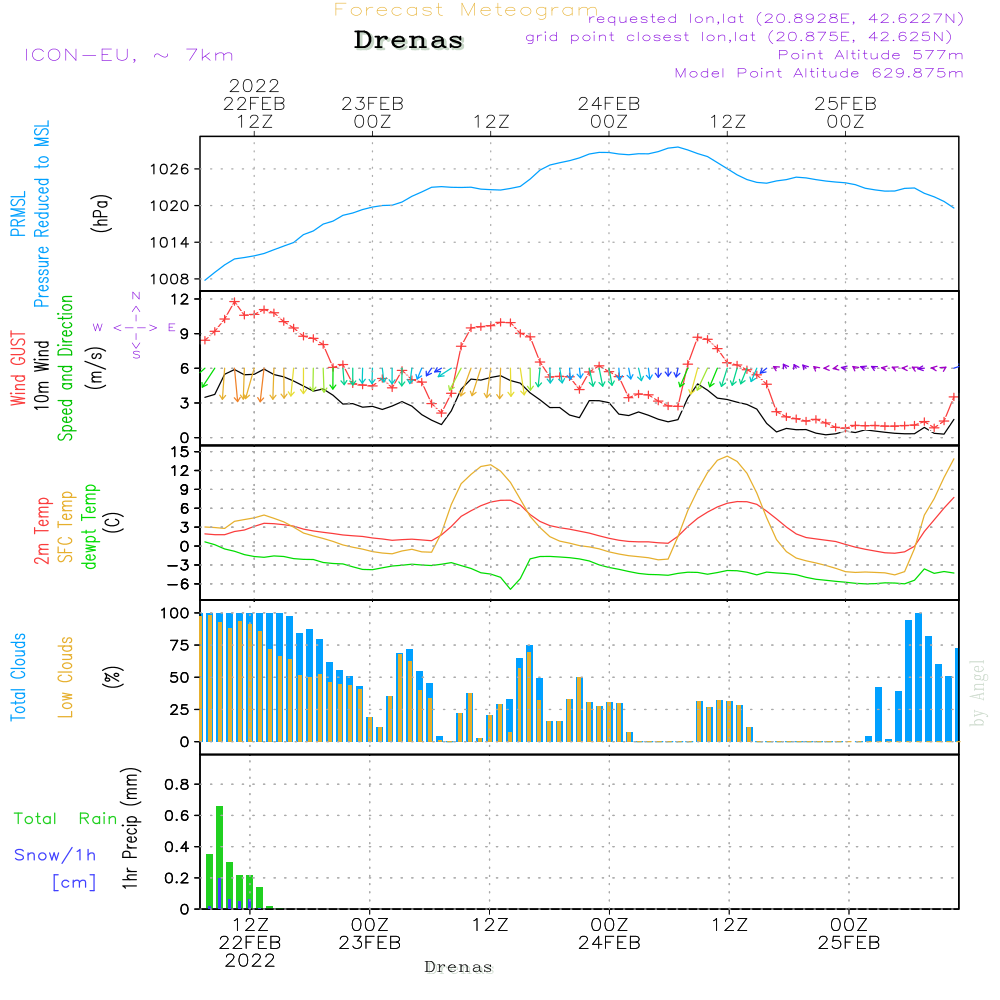The height and width of the screenshot is (1000, 1000).
Task: Select the "(m/s)" unit label
Action: coord(96,368)
